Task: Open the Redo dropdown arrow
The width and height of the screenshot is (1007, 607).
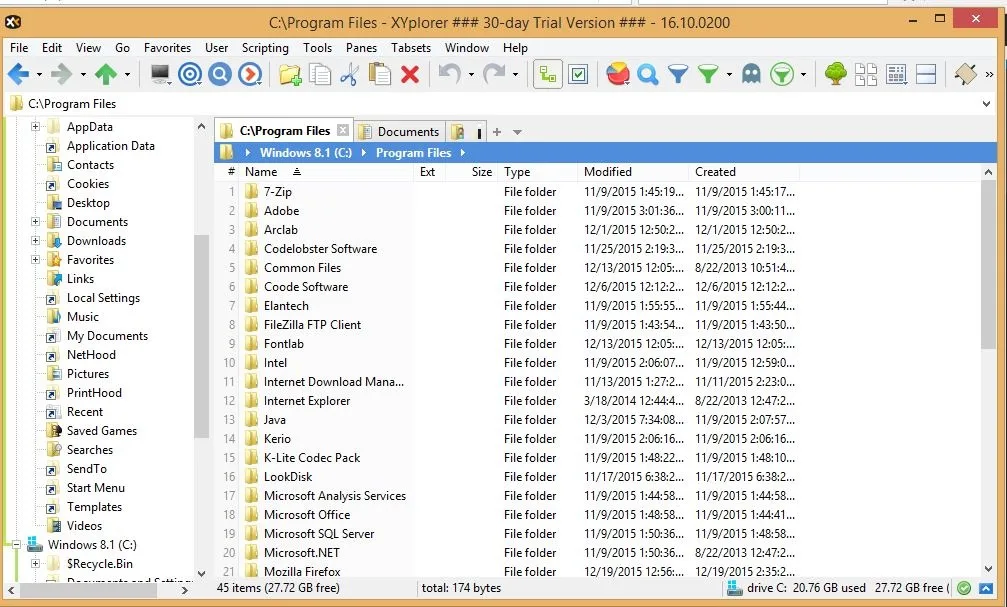Action: (x=515, y=75)
